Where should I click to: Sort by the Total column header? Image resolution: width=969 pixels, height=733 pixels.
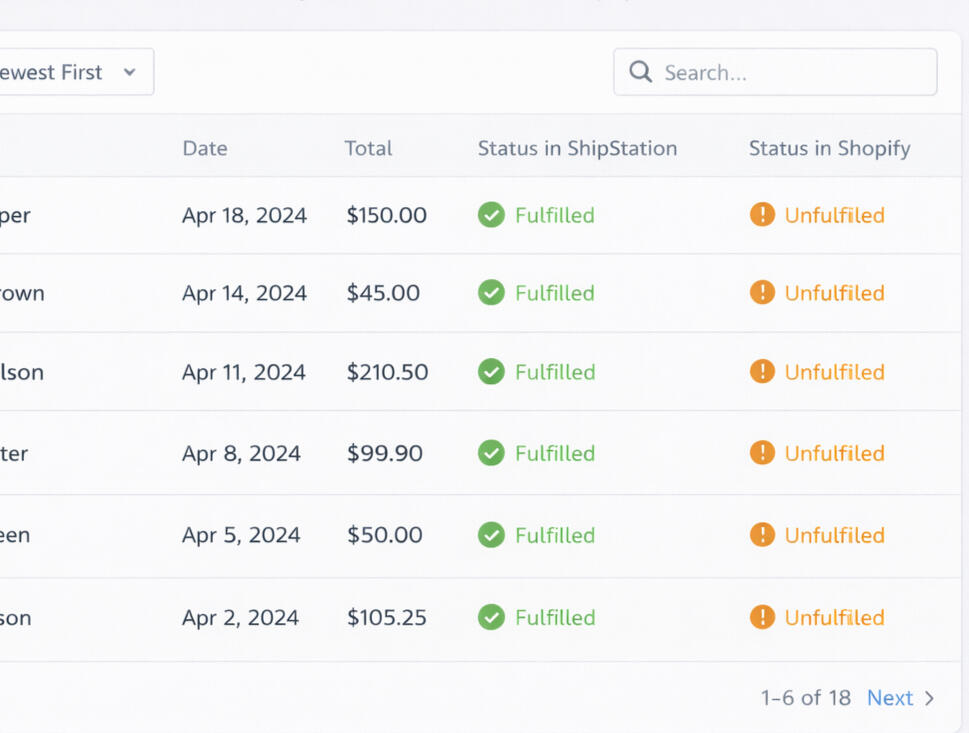pyautogui.click(x=368, y=148)
